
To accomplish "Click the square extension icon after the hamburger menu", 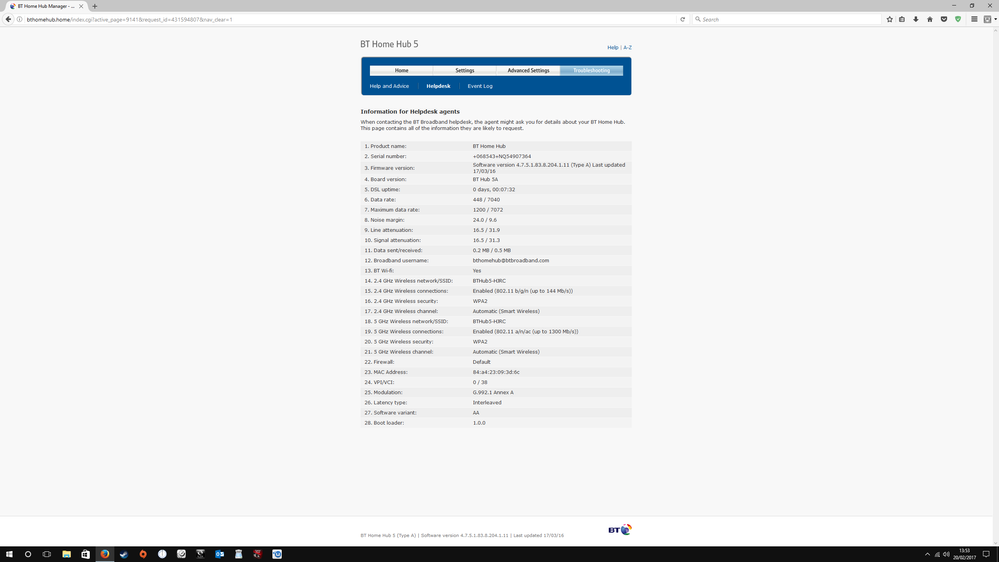I will [988, 19].
